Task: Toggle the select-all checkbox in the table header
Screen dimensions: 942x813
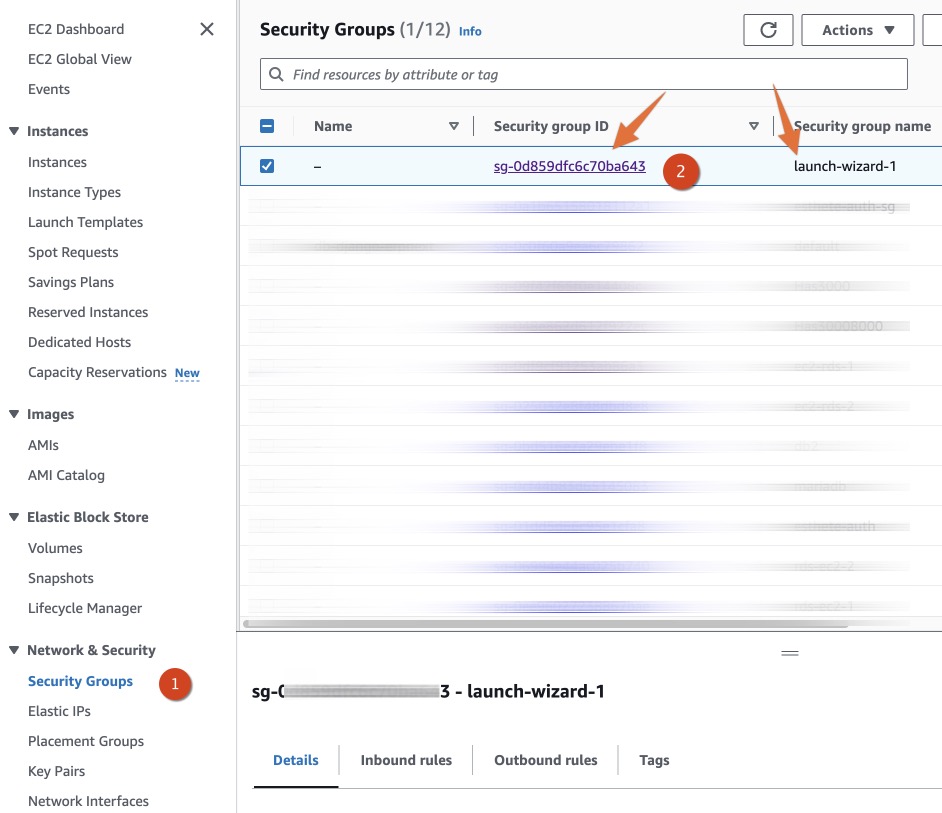Action: tap(267, 126)
